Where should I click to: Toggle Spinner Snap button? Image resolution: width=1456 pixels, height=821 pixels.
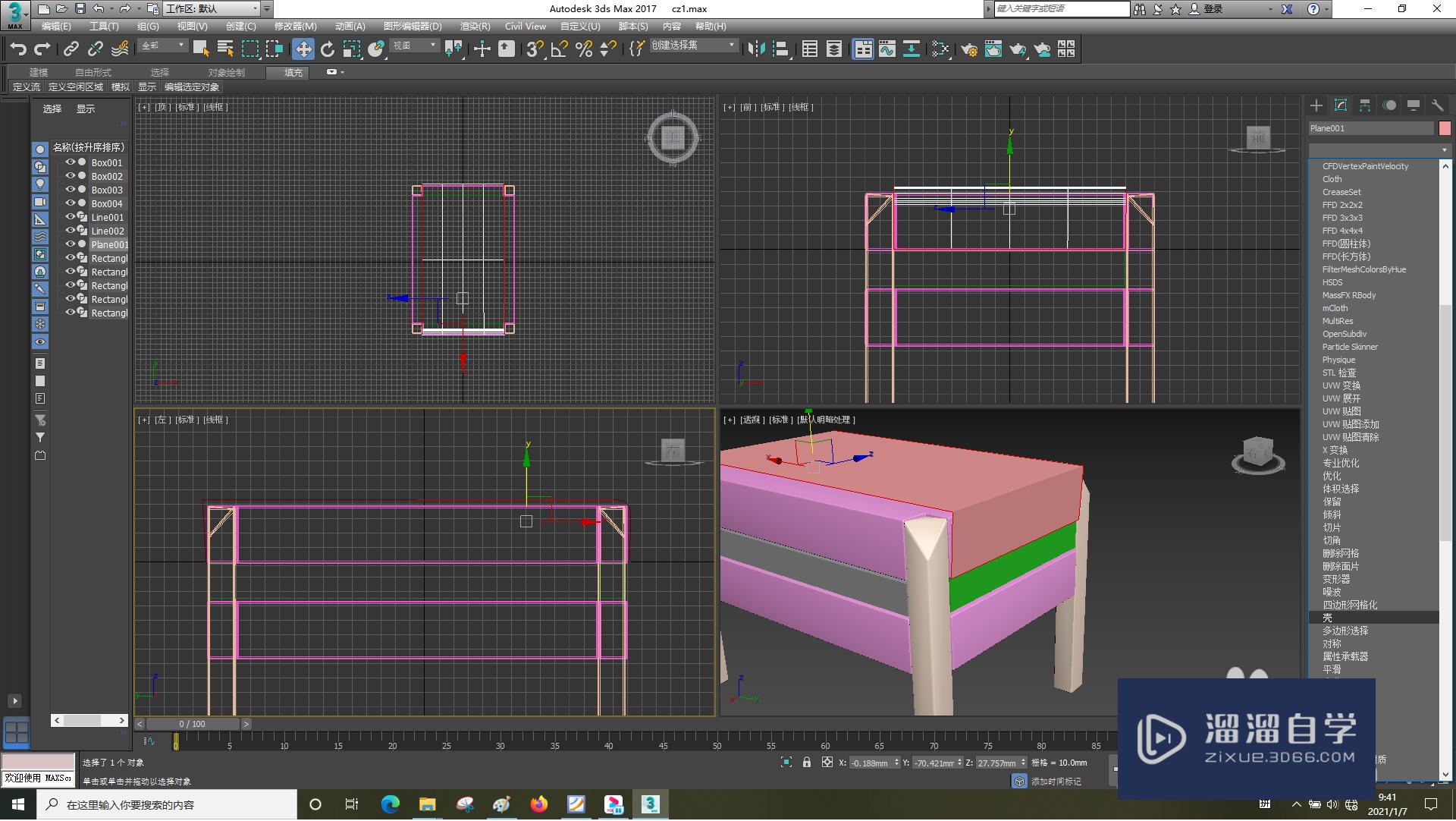point(608,49)
